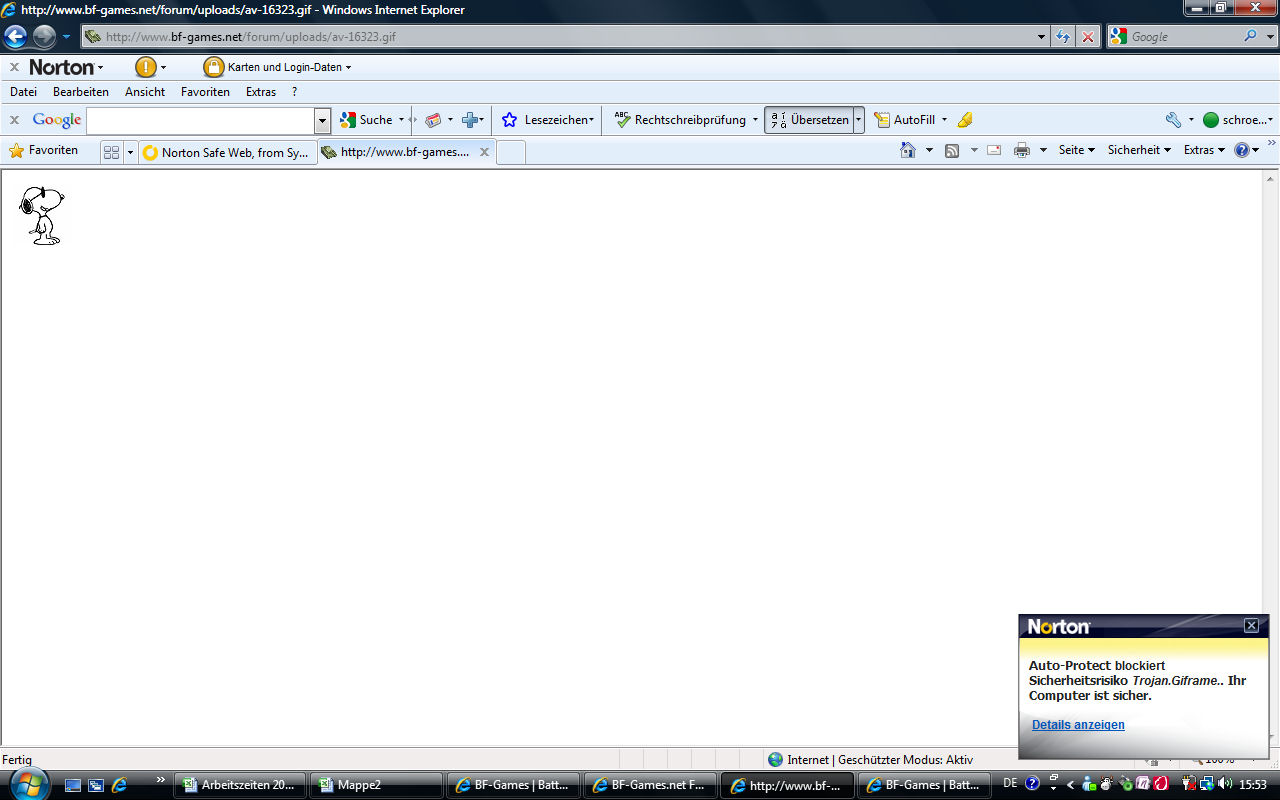Click the browser Forward arrow button

(x=44, y=37)
